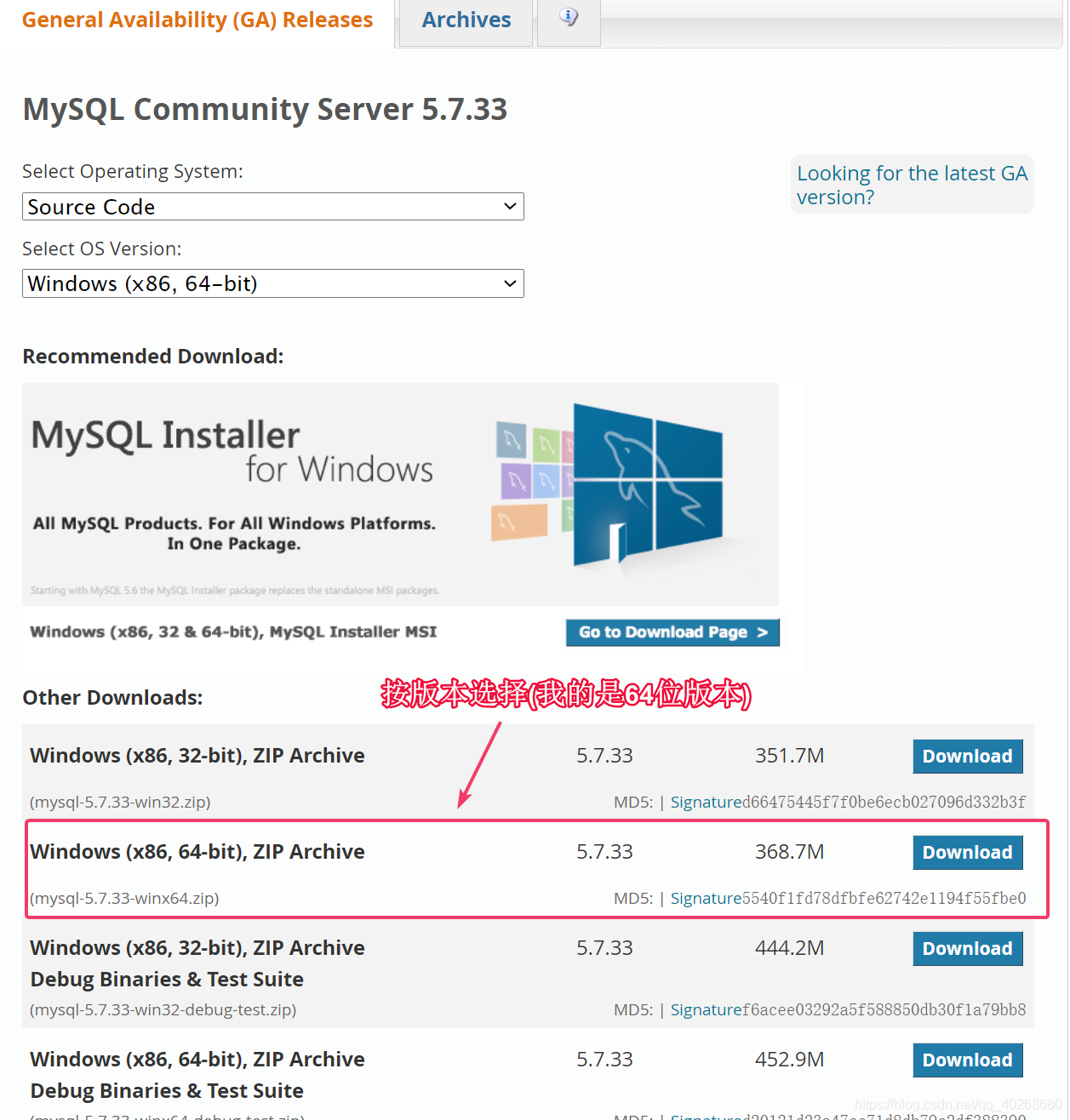Select General Availability (GA) Releases tab

pyautogui.click(x=197, y=20)
